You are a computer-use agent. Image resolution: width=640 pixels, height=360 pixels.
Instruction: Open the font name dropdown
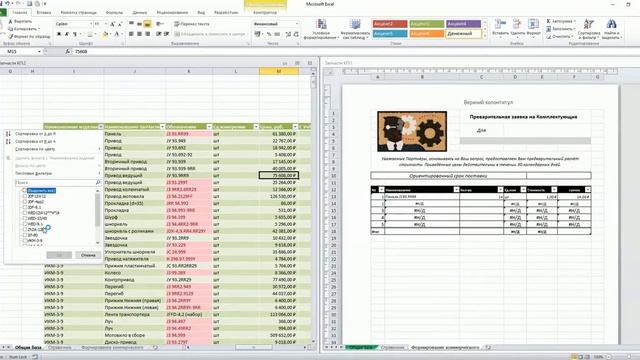(91, 24)
